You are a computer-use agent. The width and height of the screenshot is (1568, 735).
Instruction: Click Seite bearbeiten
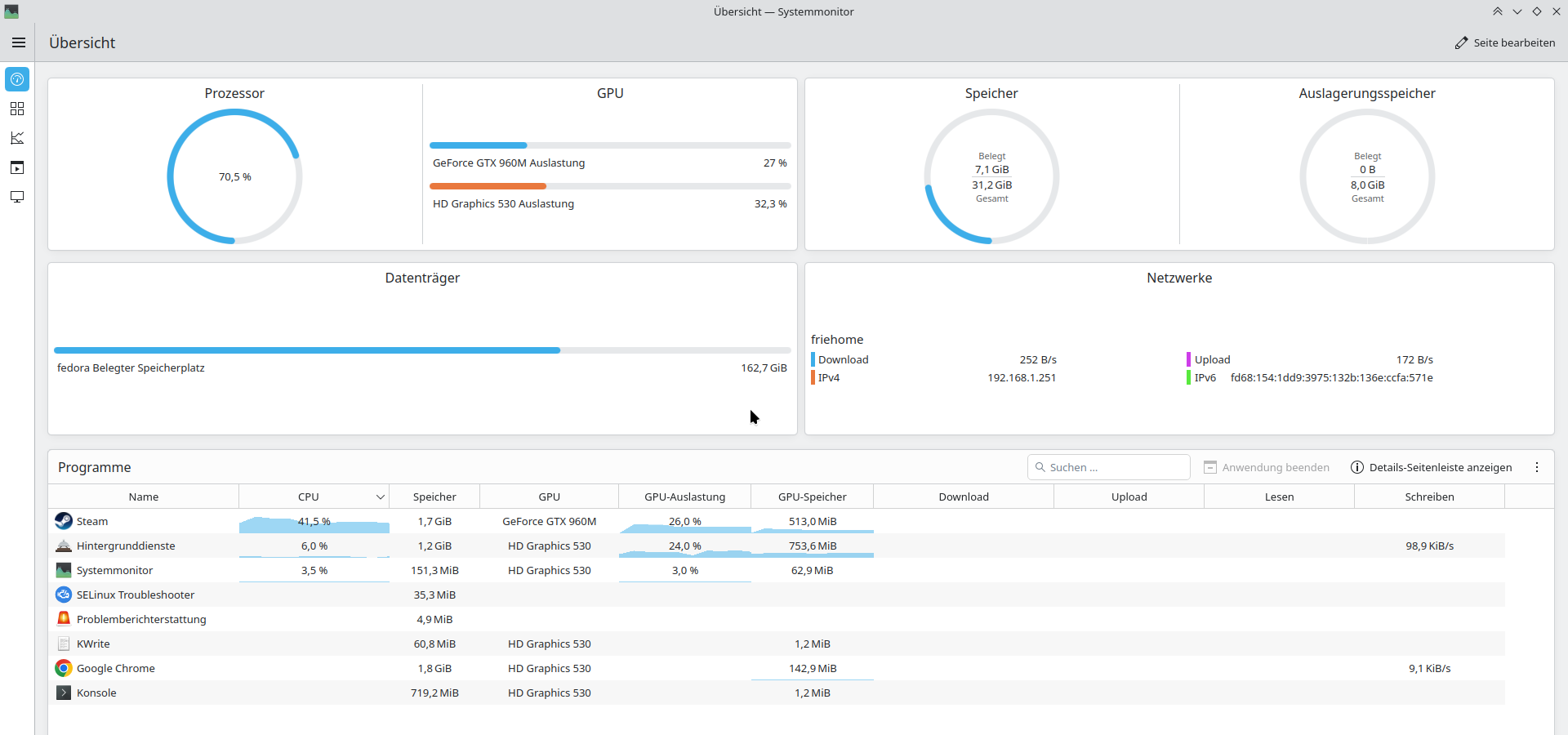(x=1504, y=42)
